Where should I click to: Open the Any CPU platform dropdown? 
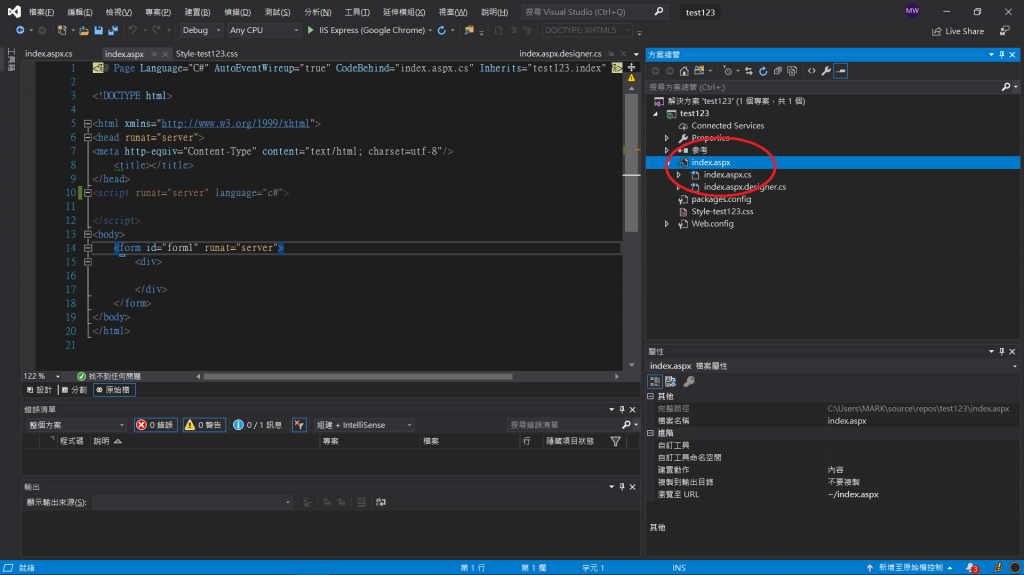(263, 30)
